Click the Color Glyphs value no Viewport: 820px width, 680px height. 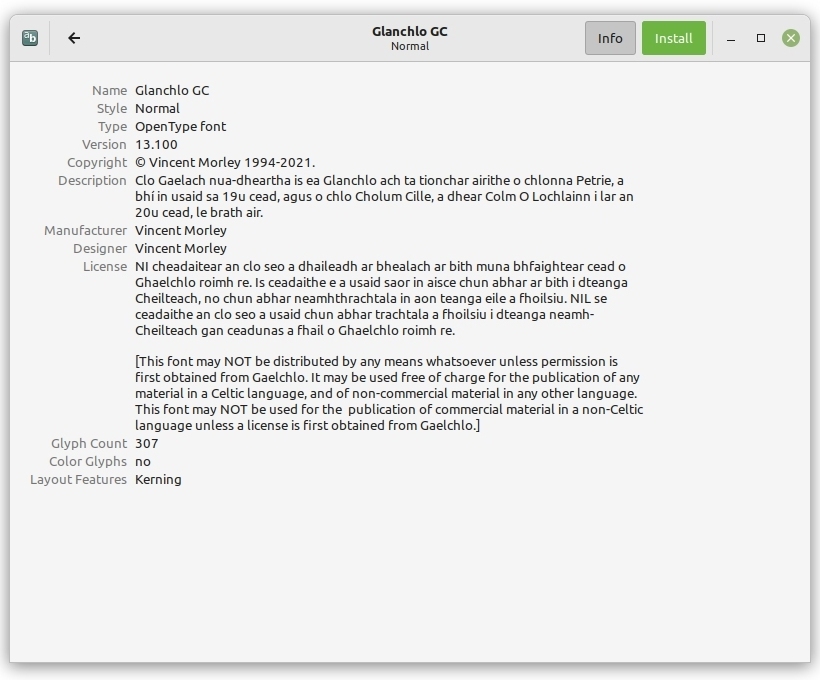pyautogui.click(x=143, y=462)
